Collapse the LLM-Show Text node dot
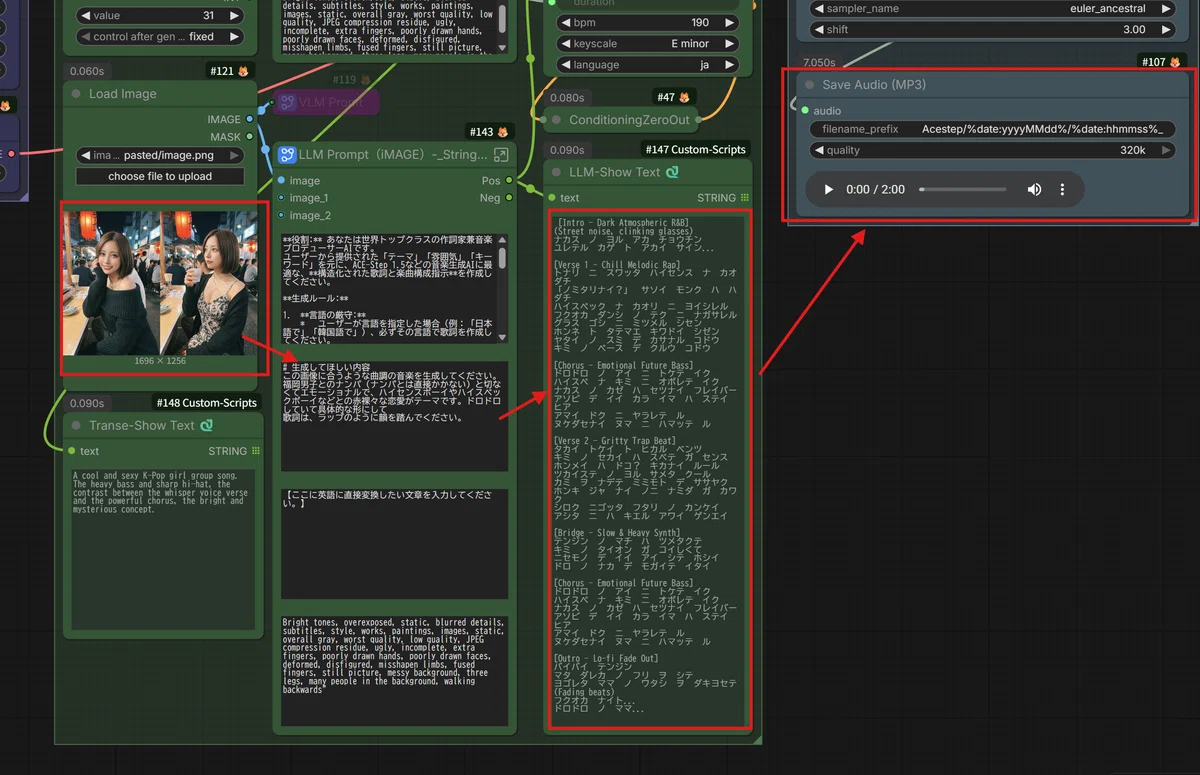Image resolution: width=1200 pixels, height=775 pixels. 558,172
